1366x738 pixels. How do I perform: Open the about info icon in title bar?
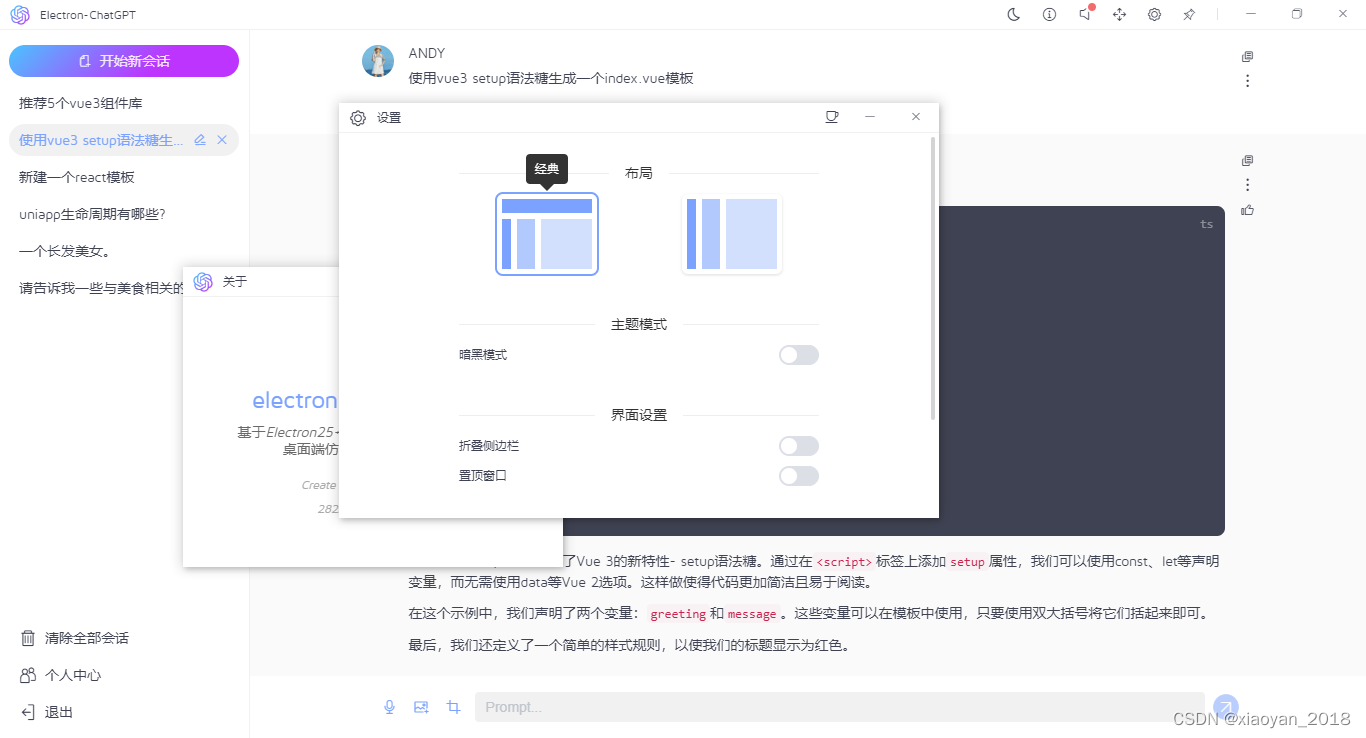(1049, 15)
